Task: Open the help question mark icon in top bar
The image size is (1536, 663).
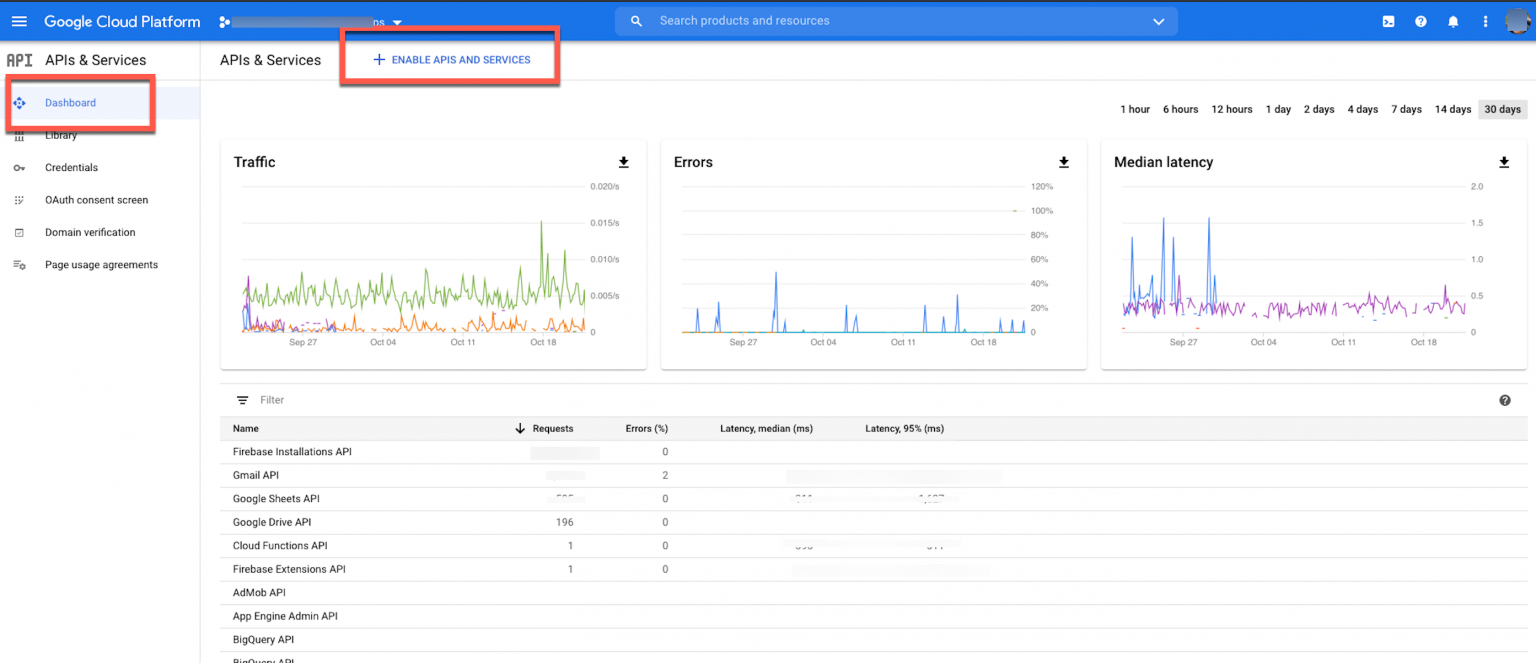Action: pos(1420,21)
